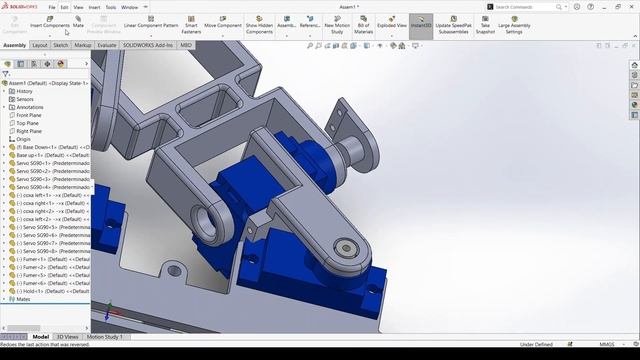Click the tree filter funnel icon
Screen dimensions: 640x360
tap(5, 74)
